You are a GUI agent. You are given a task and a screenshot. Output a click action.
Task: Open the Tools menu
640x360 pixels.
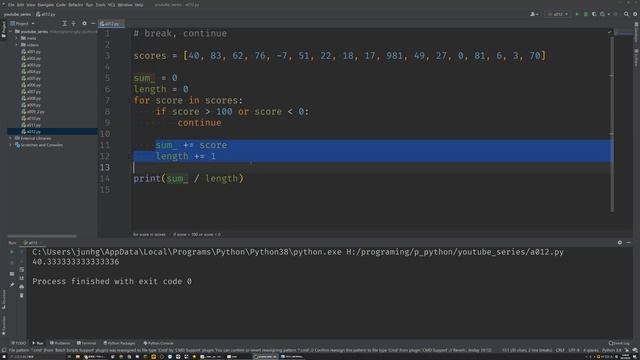(100, 5)
